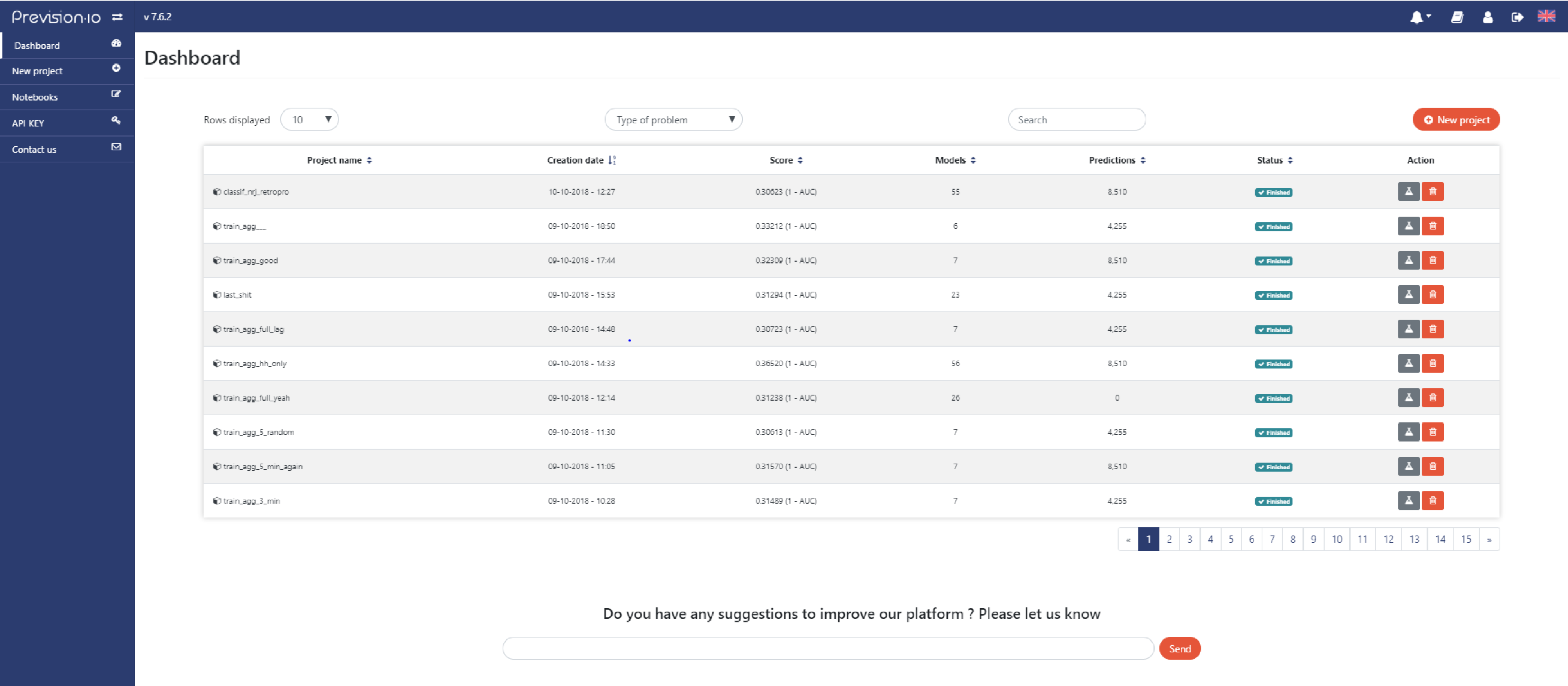This screenshot has width=1568, height=686.
Task: Toggle the sidebar collapse arrows icon
Action: [117, 17]
